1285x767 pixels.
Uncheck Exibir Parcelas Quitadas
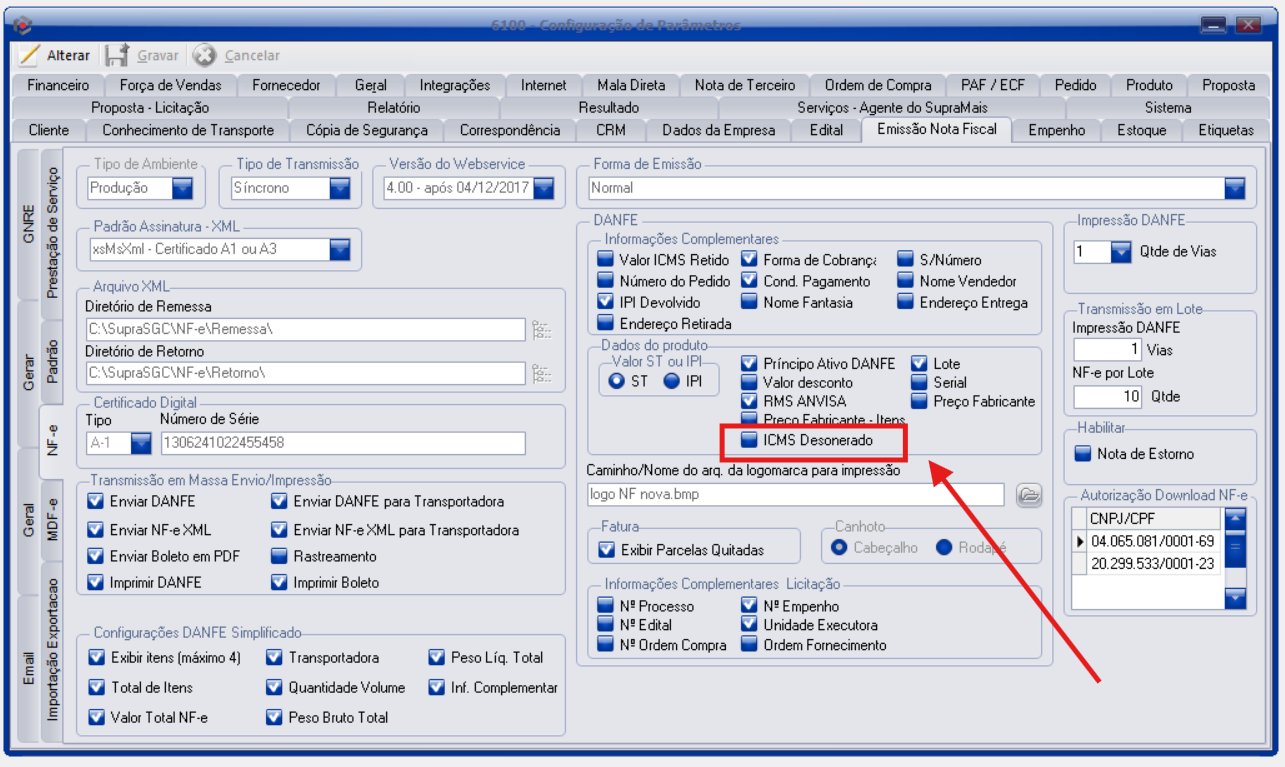(x=606, y=550)
